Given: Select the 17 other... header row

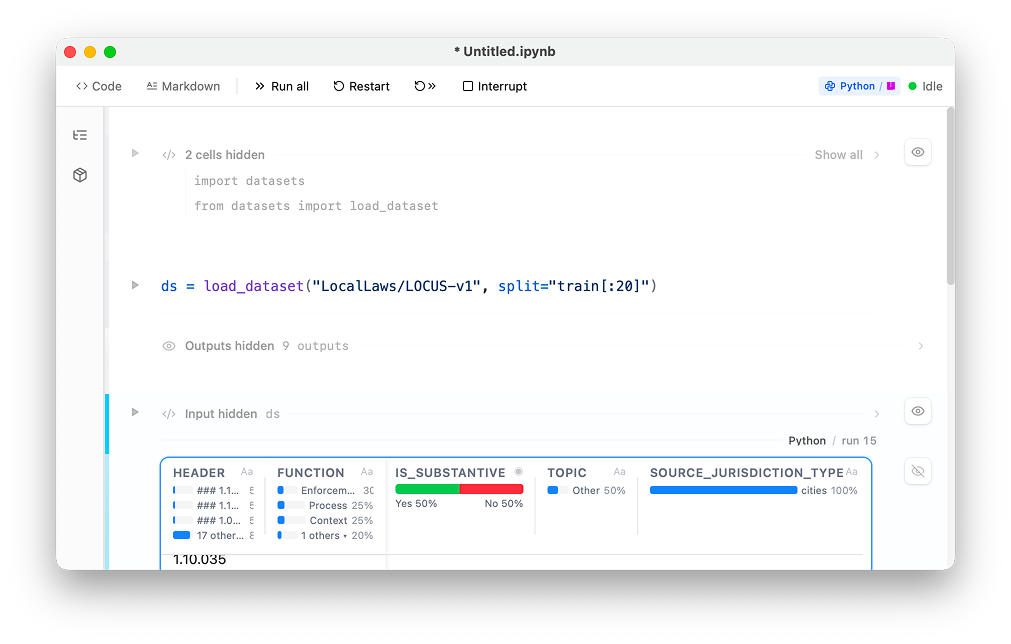Looking at the screenshot, I should (213, 536).
